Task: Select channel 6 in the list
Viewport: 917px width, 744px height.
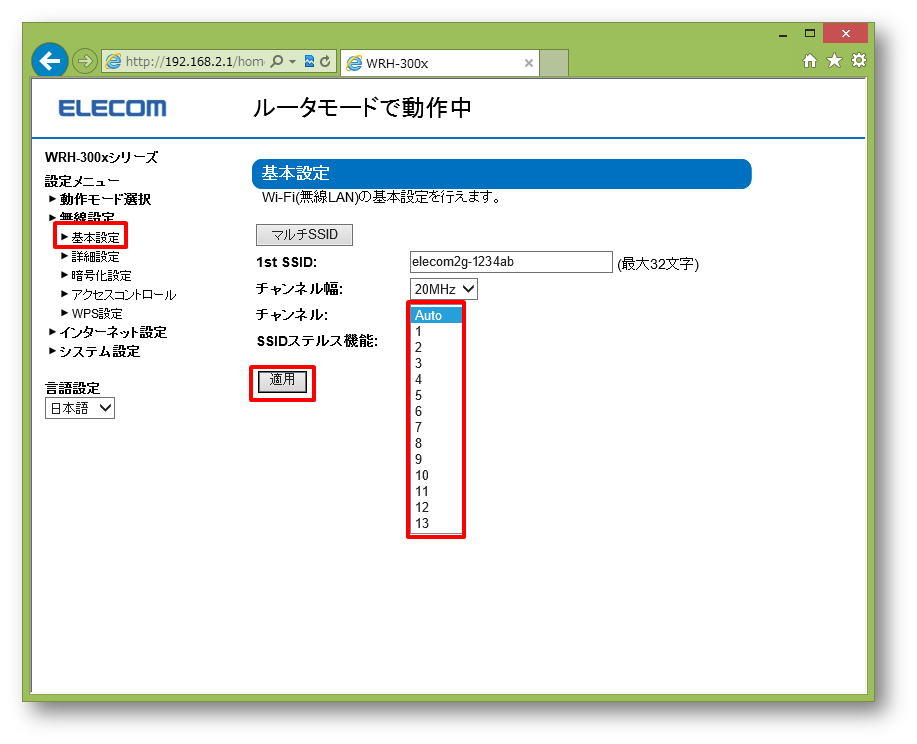Action: [x=436, y=411]
